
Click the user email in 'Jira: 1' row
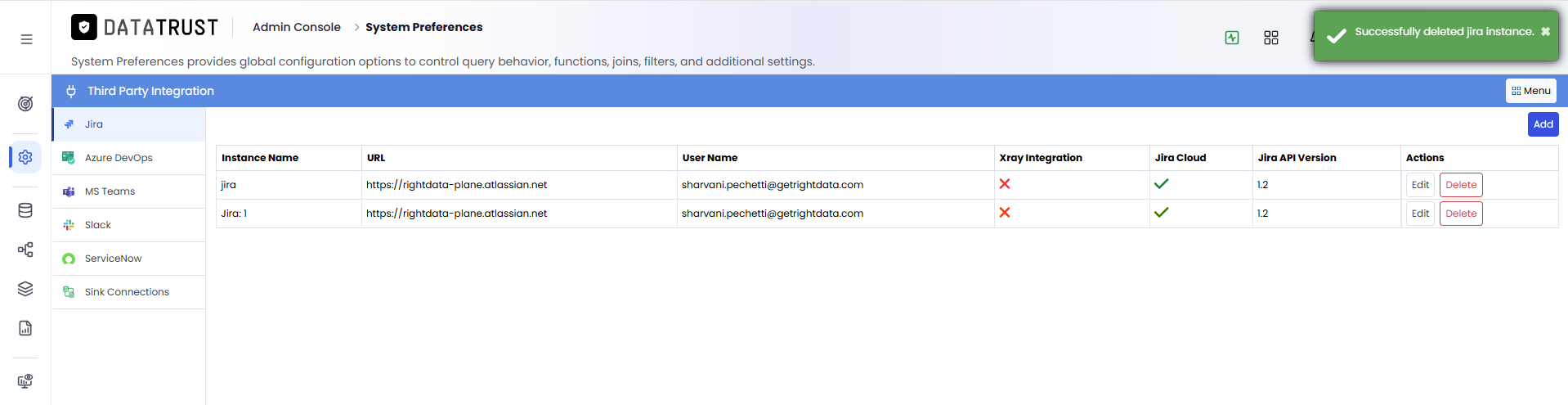tap(773, 214)
